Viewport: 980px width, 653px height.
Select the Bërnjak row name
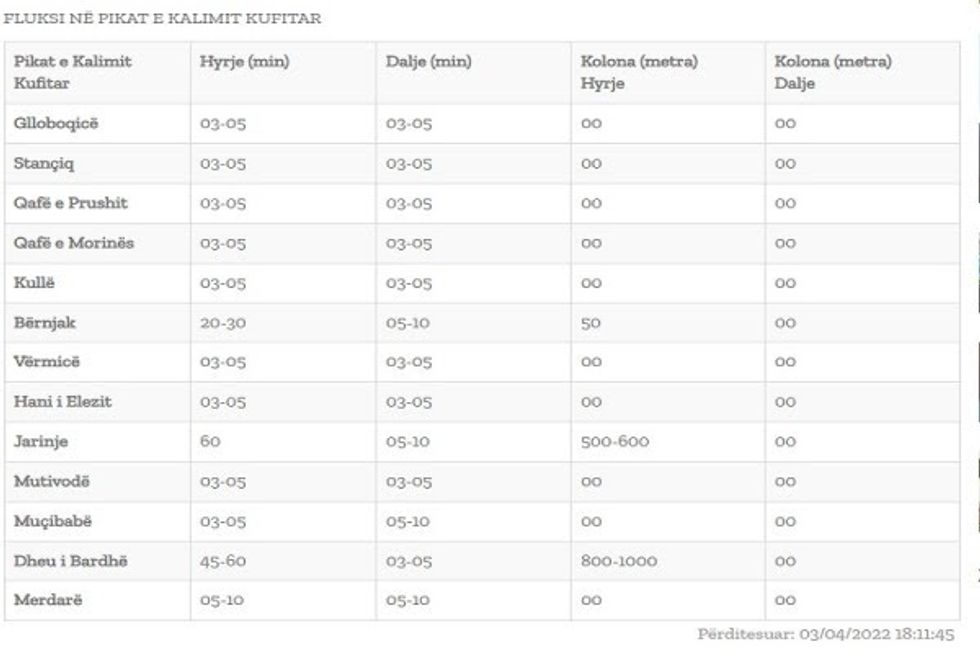pos(44,323)
